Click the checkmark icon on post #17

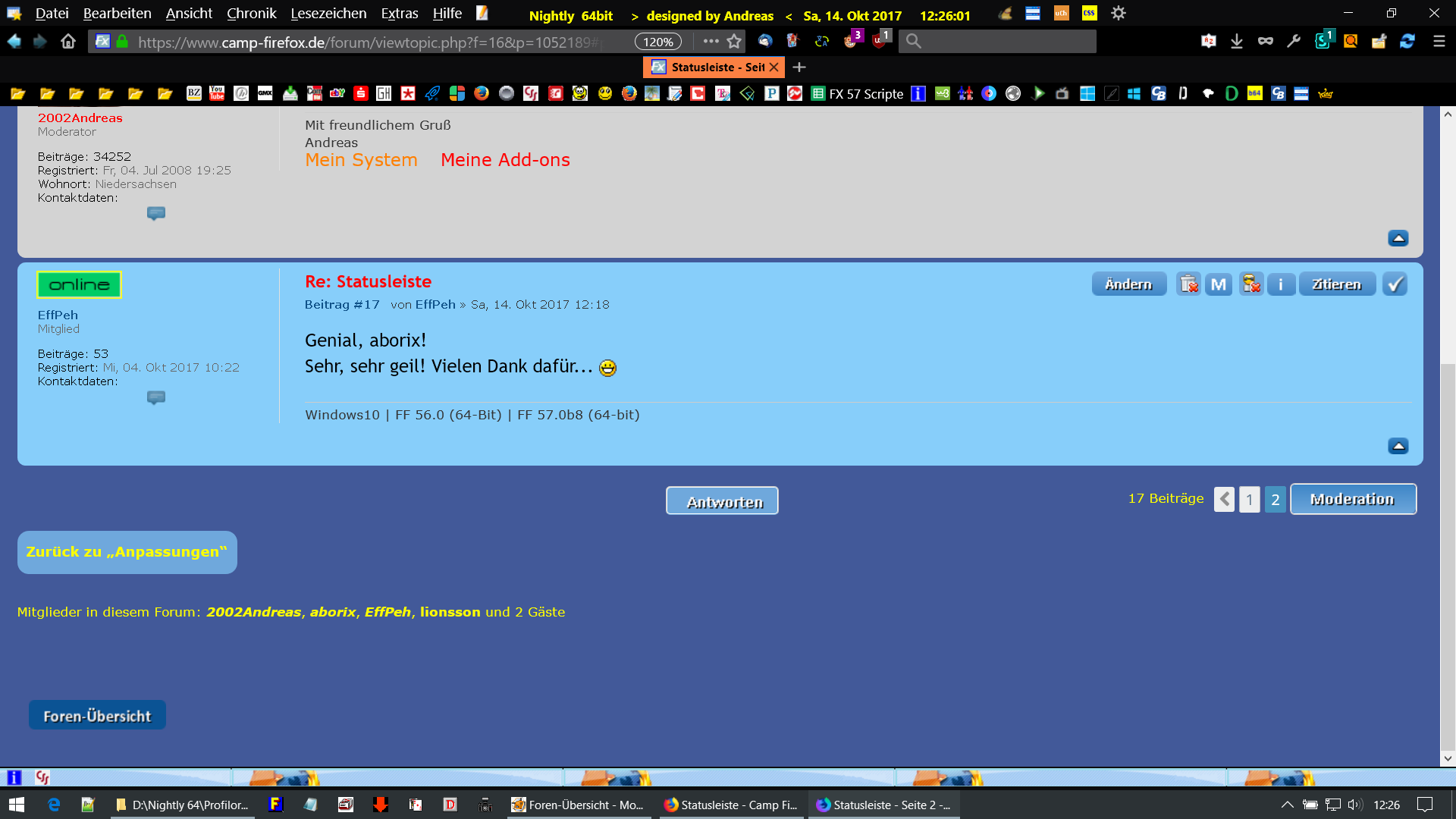[x=1395, y=284]
